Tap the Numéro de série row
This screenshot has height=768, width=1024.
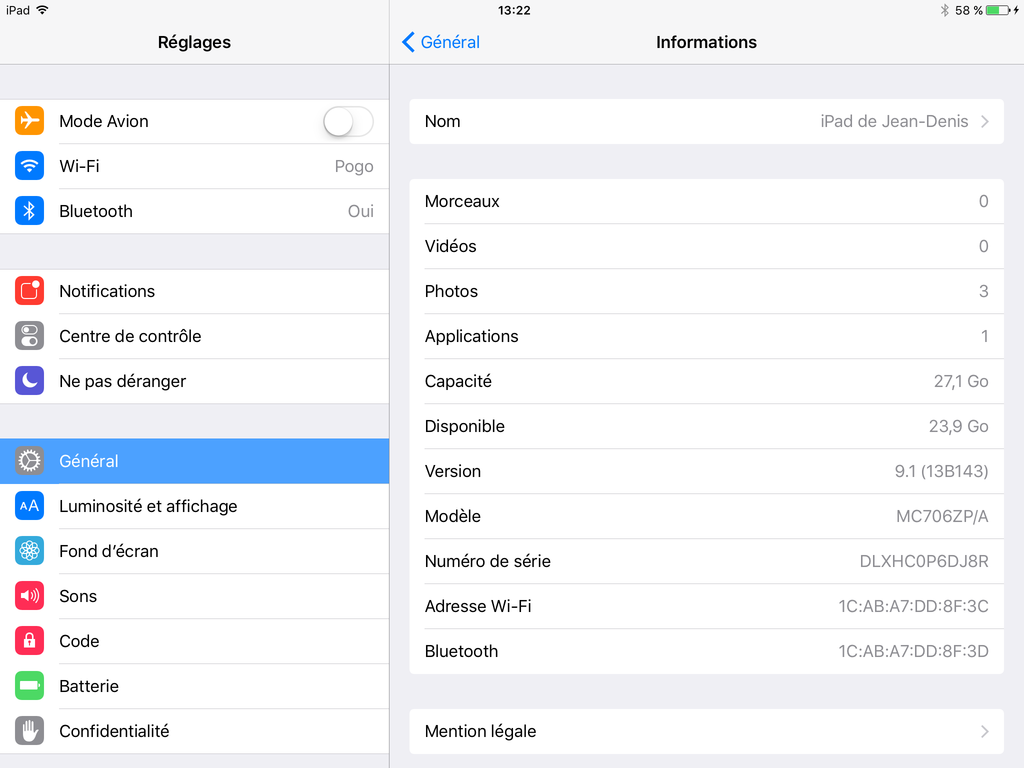707,562
